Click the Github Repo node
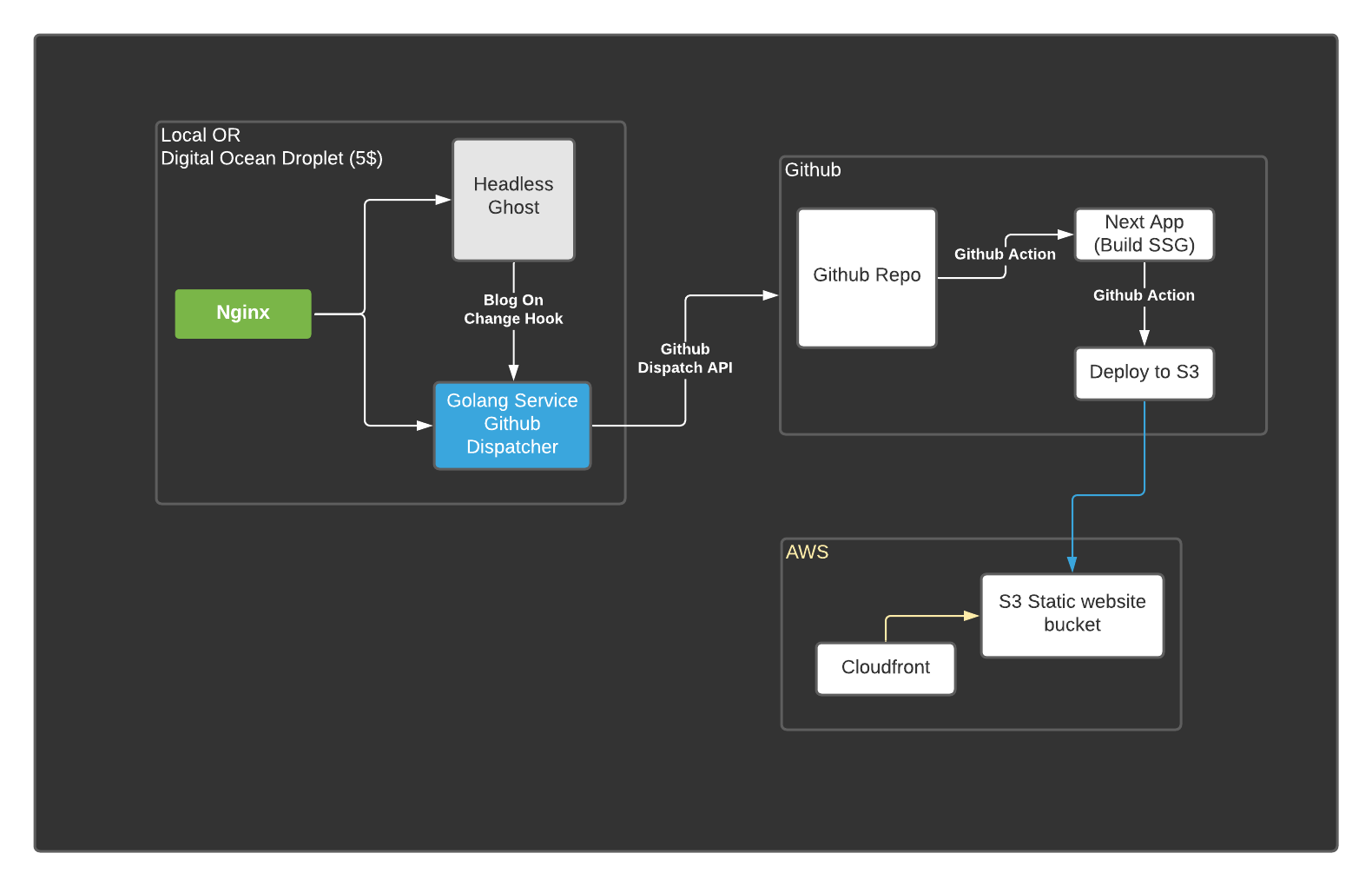Viewport: 1372px width, 886px height. 867,277
